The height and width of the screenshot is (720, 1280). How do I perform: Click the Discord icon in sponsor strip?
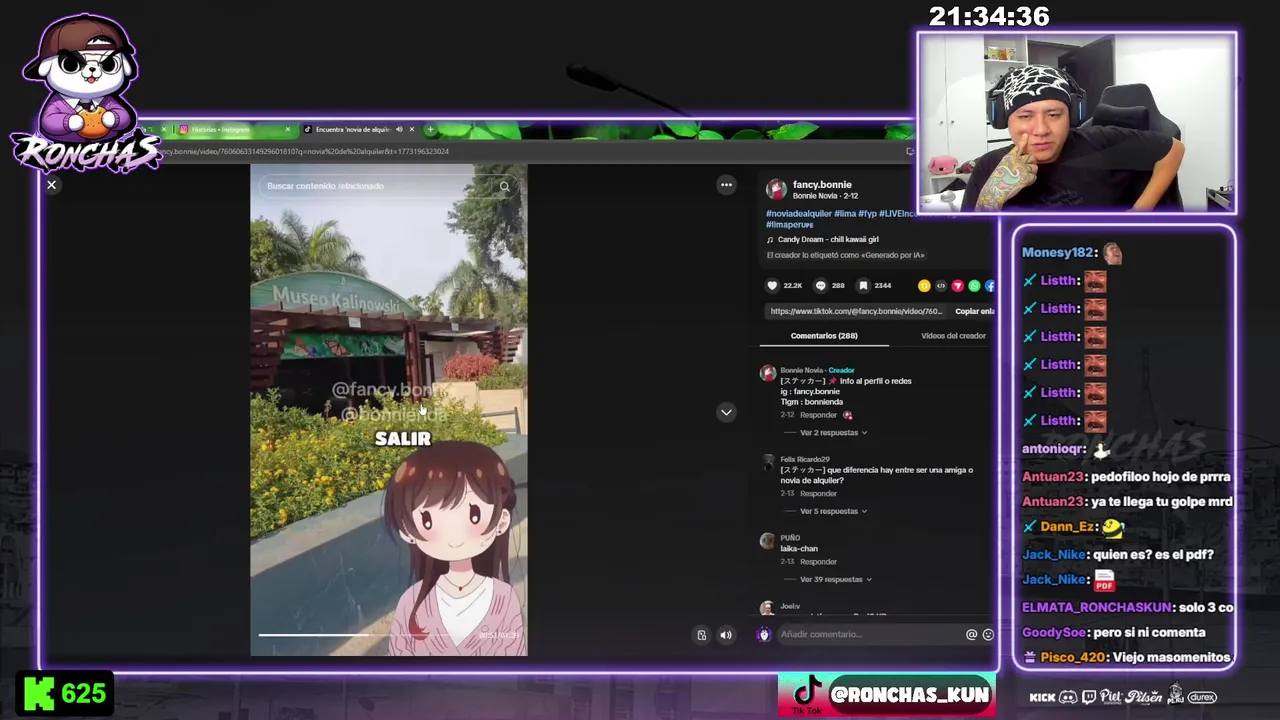coord(1068,697)
